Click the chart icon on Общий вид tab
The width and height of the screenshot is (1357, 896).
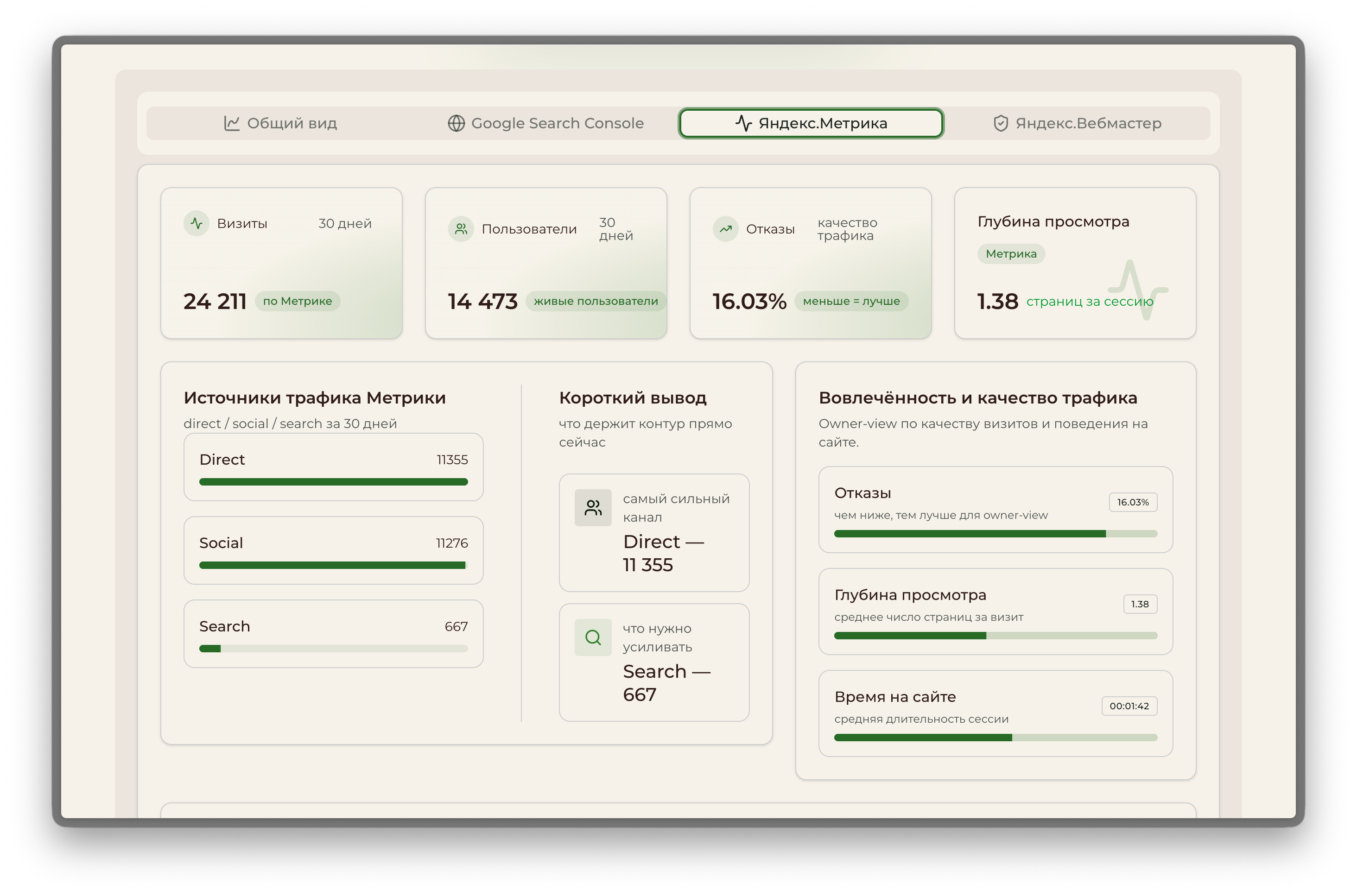(x=232, y=123)
